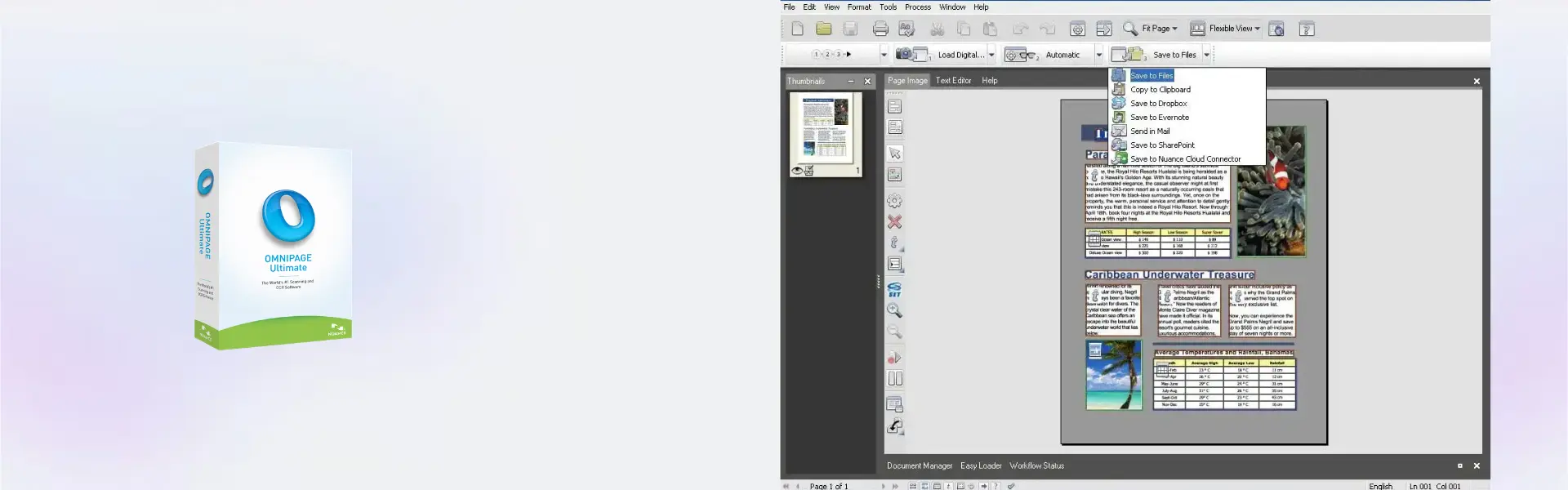
Task: Click the panel splitter handle beside Thumbnails
Action: pyautogui.click(x=878, y=282)
